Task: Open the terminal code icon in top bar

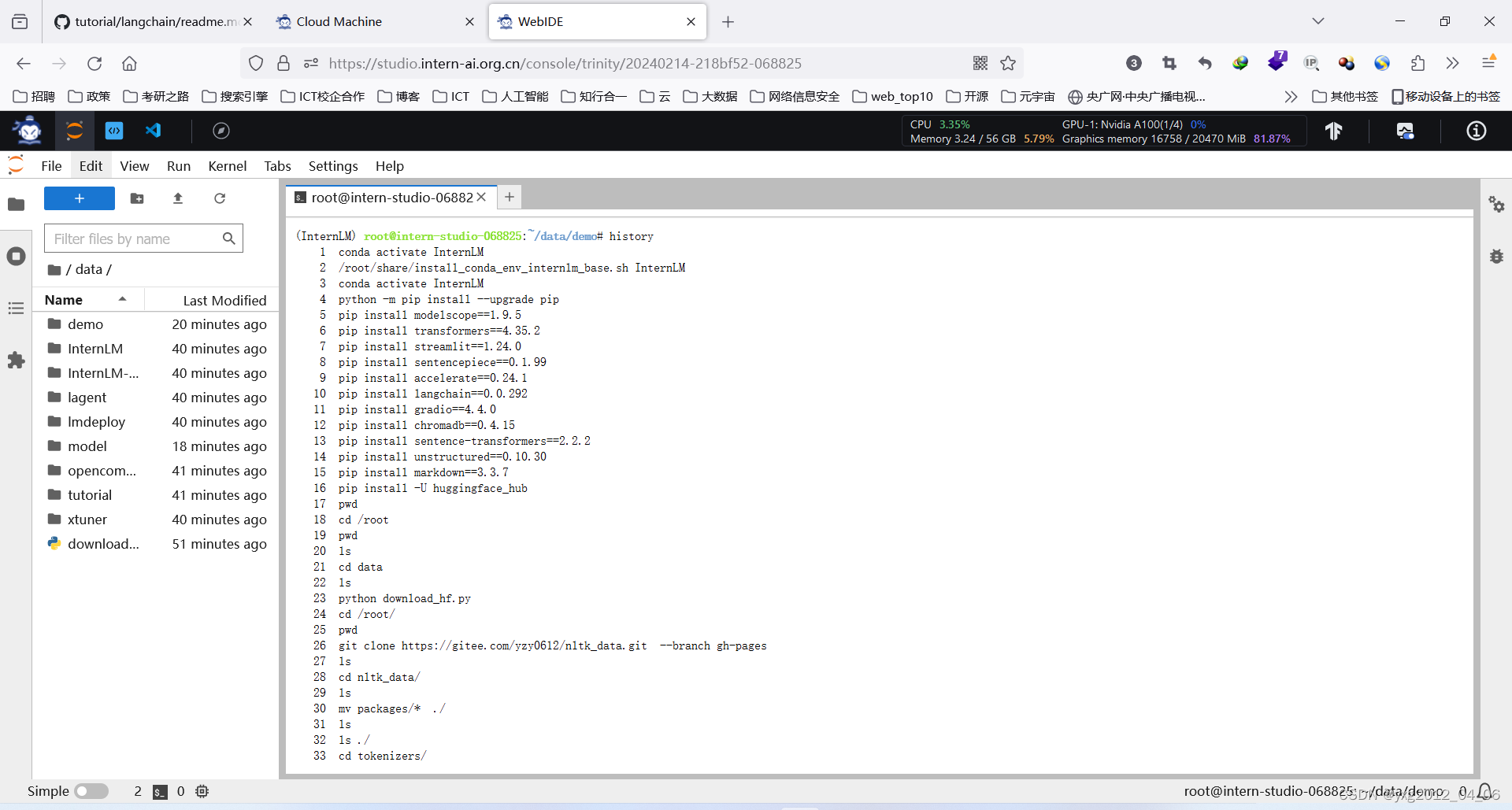Action: coord(114,131)
